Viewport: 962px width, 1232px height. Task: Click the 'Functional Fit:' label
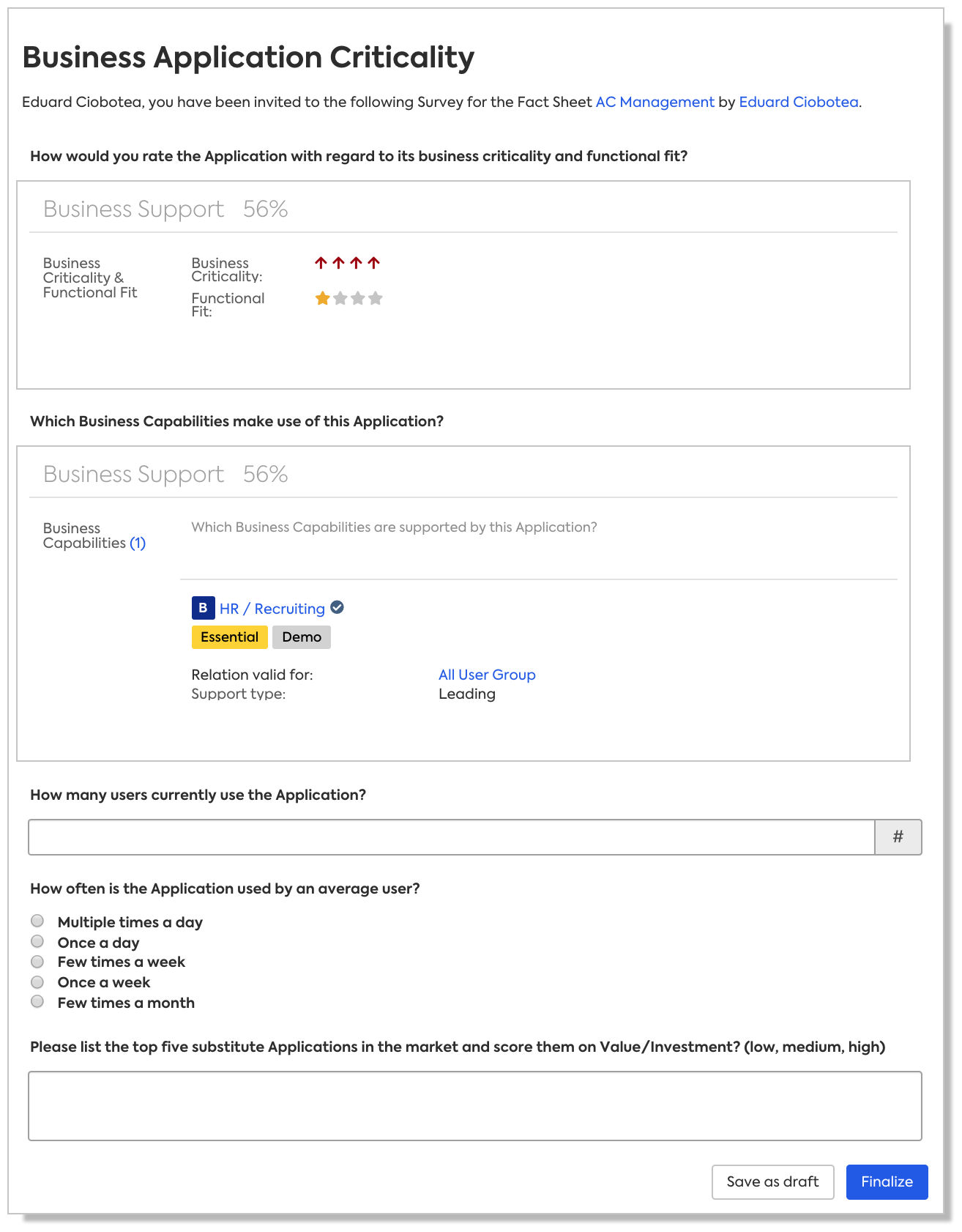(228, 304)
